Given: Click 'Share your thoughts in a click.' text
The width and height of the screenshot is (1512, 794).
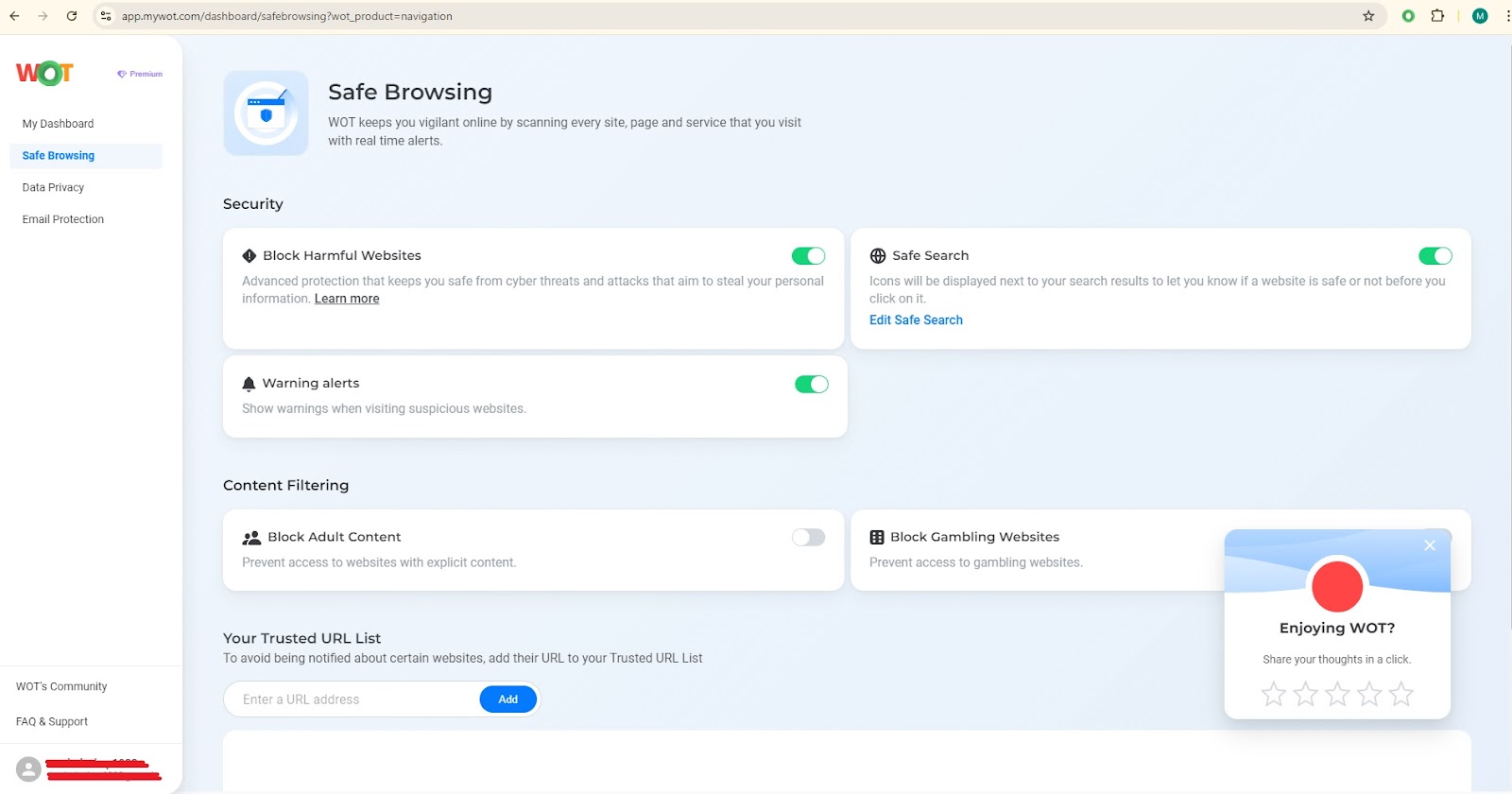Looking at the screenshot, I should click(x=1337, y=660).
